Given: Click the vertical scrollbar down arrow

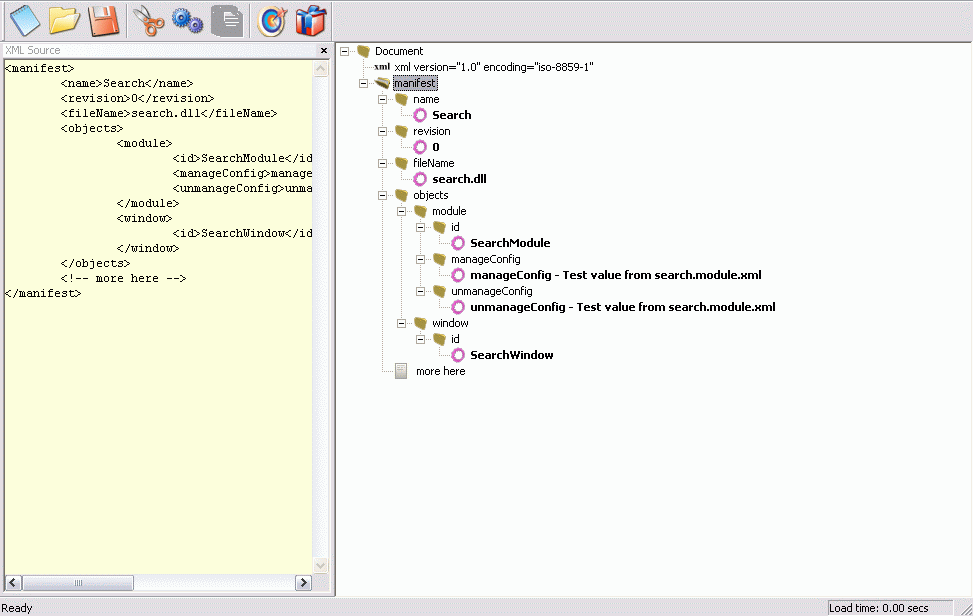Looking at the screenshot, I should coord(319,564).
